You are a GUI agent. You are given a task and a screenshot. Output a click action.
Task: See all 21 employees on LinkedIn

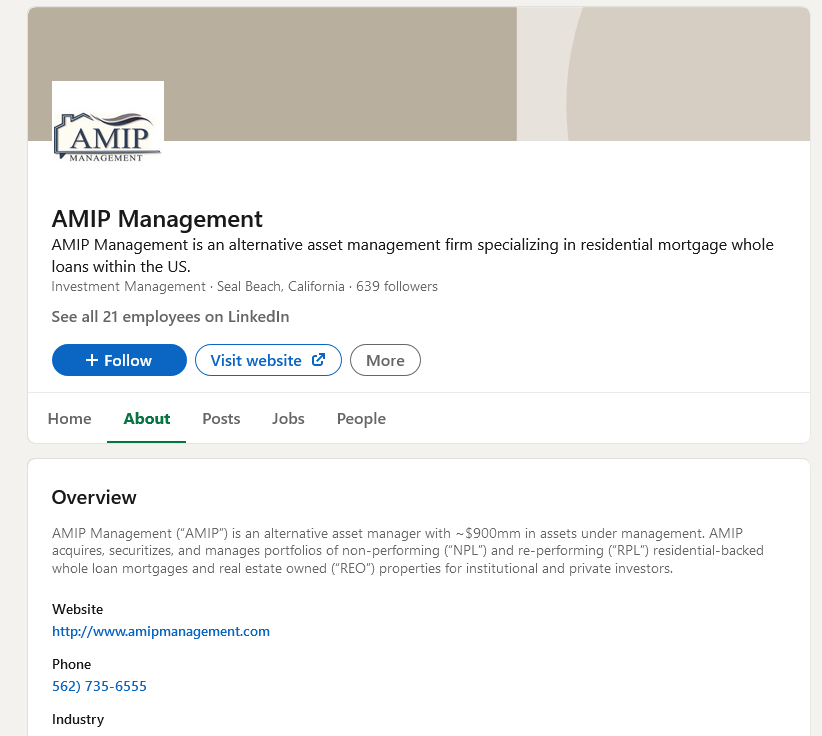pyautogui.click(x=170, y=317)
